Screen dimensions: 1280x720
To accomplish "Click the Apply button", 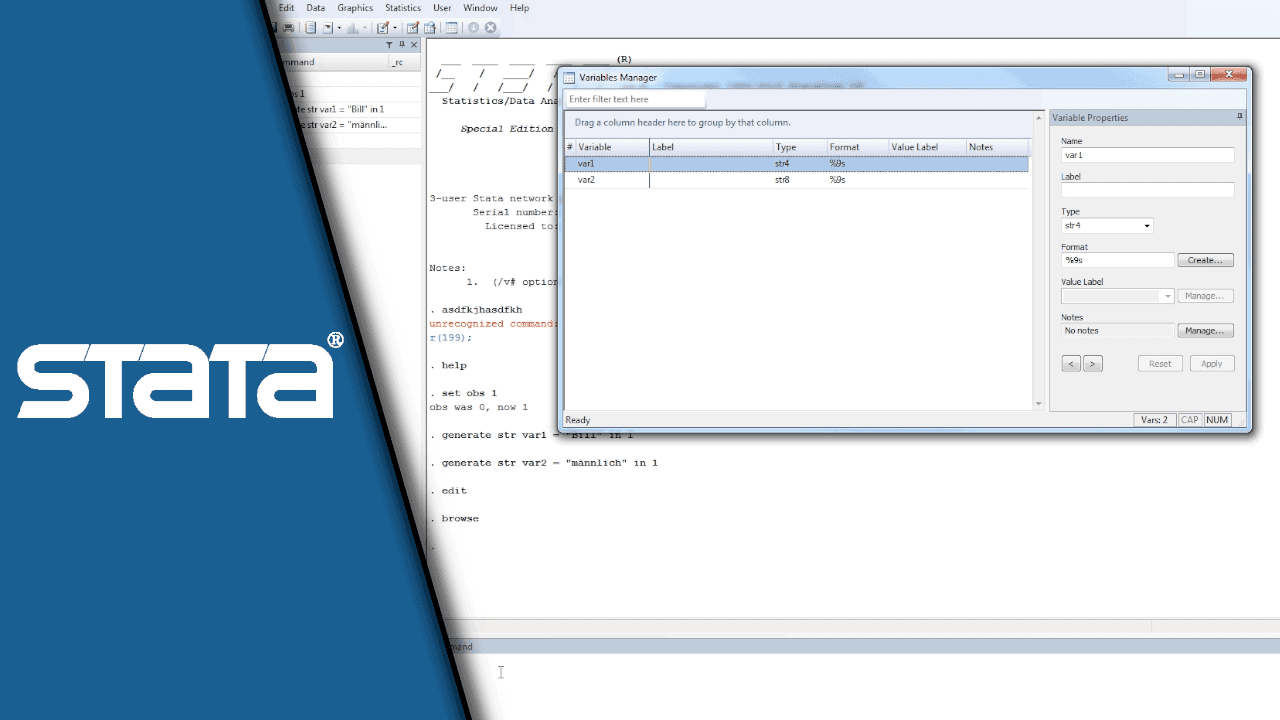I will pyautogui.click(x=1212, y=364).
